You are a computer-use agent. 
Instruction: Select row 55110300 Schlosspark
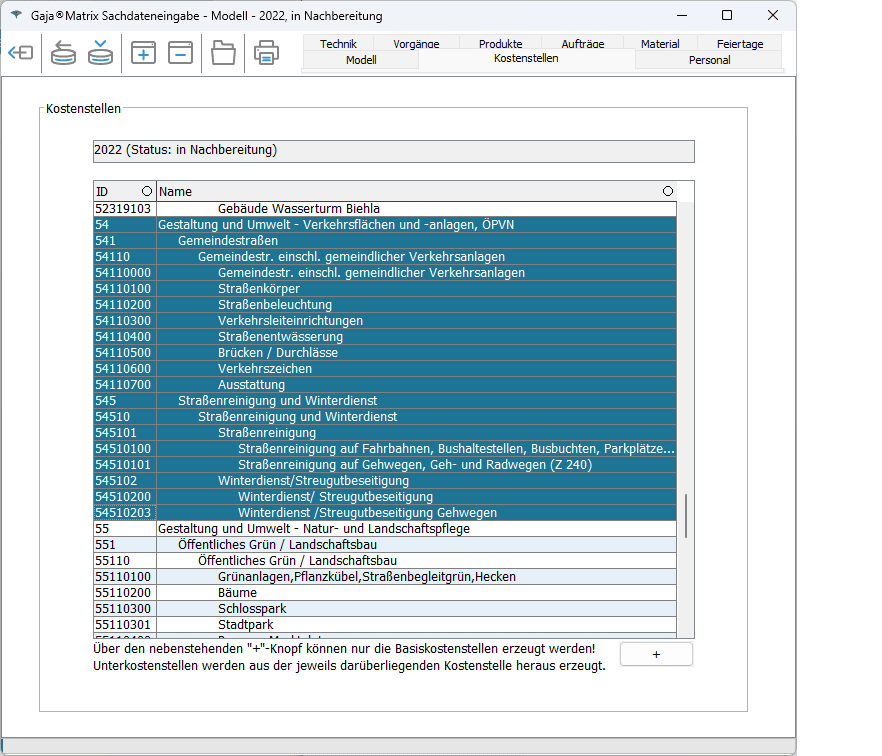click(x=251, y=609)
